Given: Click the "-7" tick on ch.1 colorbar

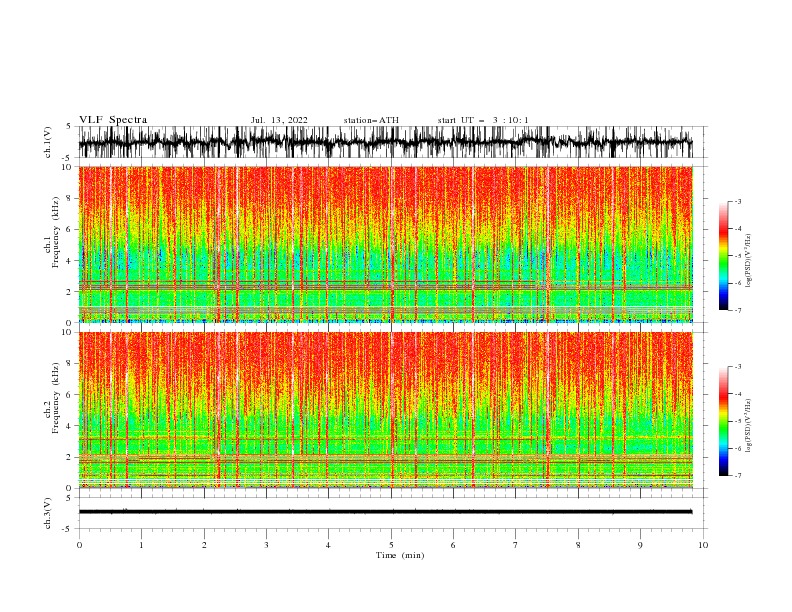Looking at the screenshot, I should coord(738,310).
